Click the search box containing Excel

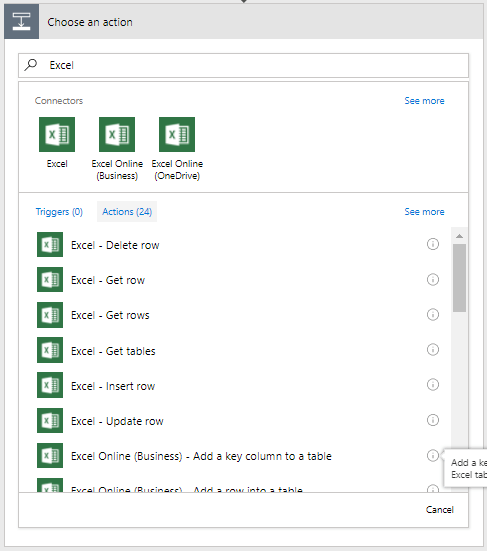coord(244,65)
